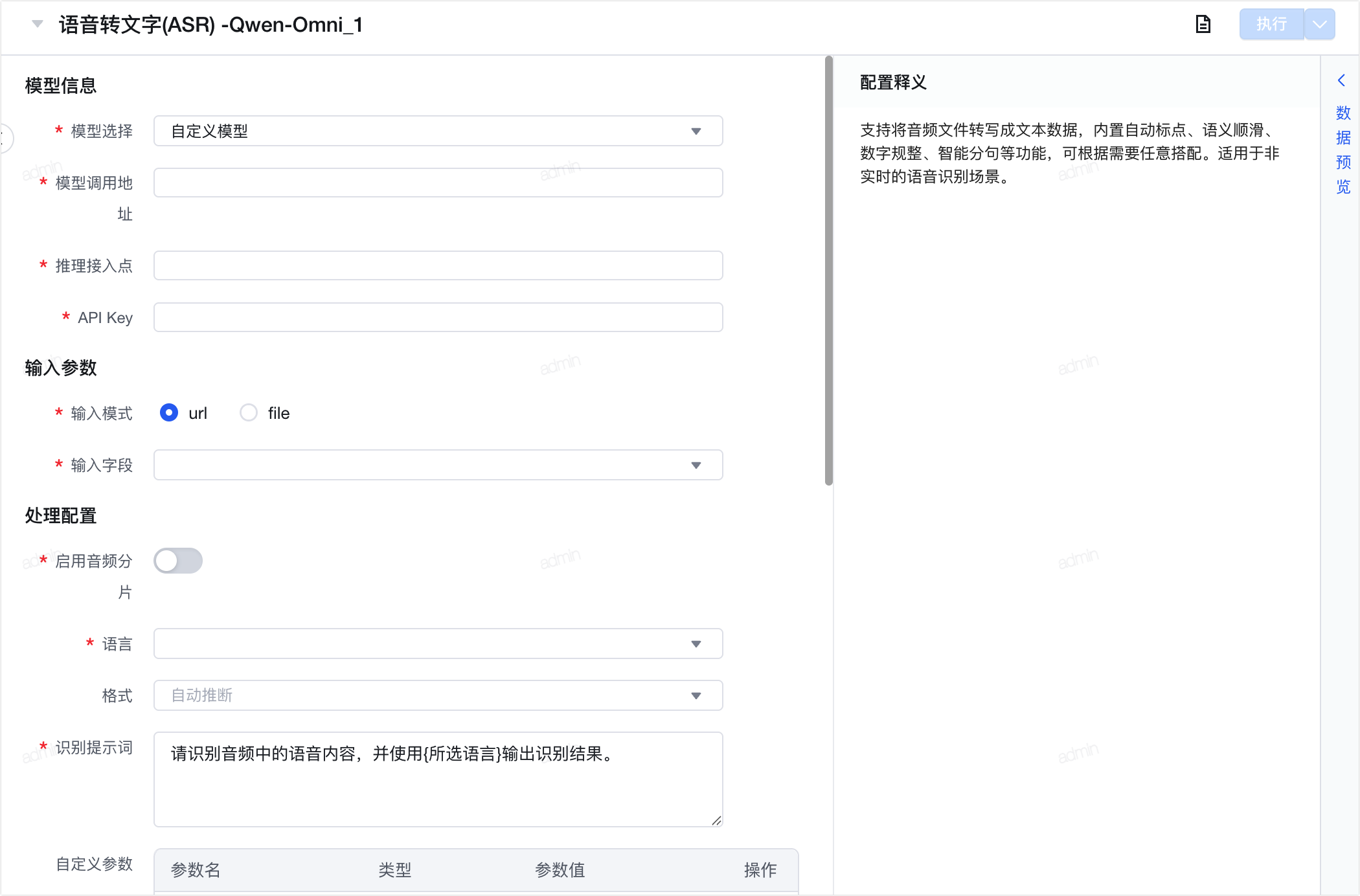Expand the 数据预览 side panel chevron
This screenshot has width=1360, height=896.
point(1342,80)
